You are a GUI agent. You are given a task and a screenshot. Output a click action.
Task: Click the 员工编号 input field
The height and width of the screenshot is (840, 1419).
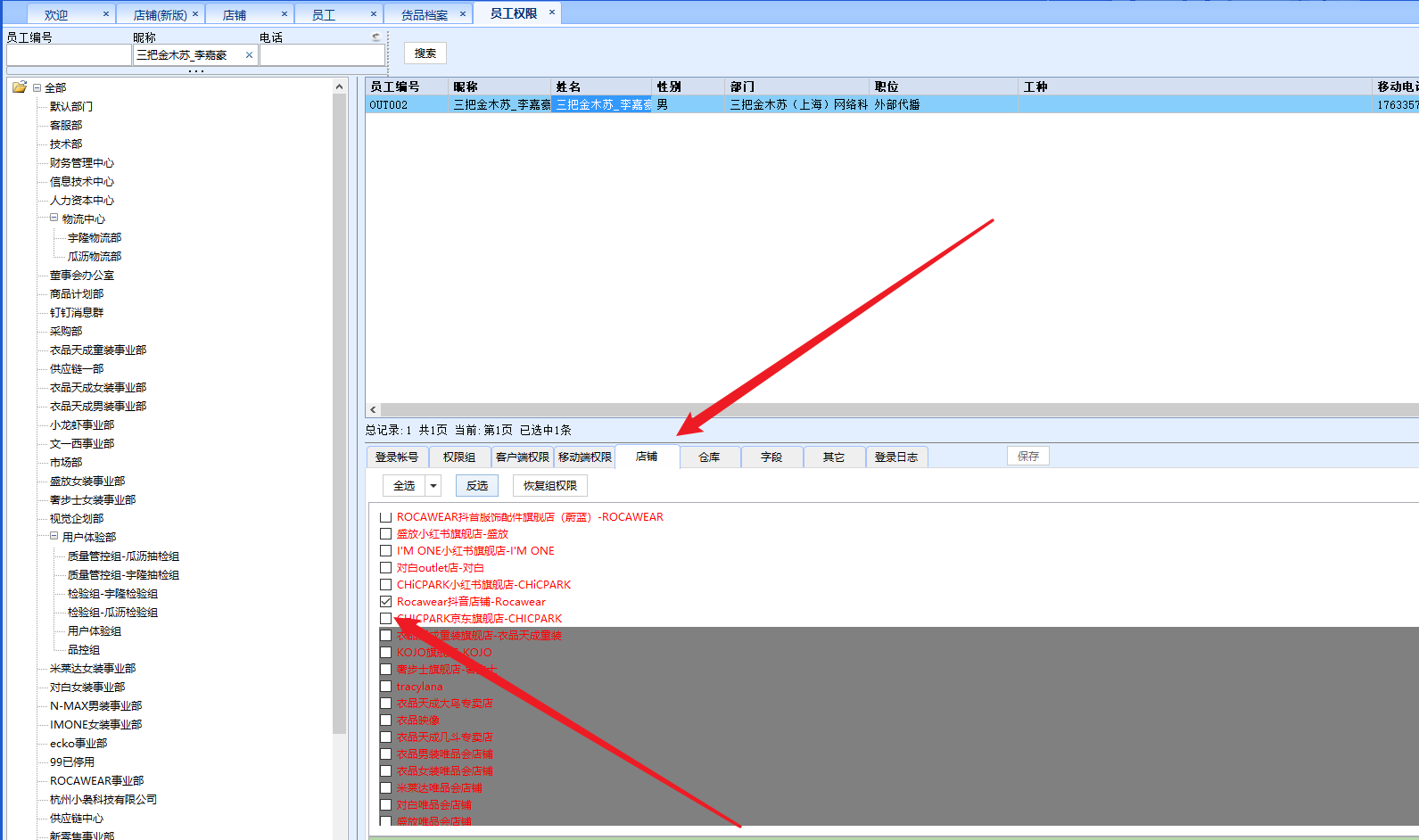click(69, 55)
